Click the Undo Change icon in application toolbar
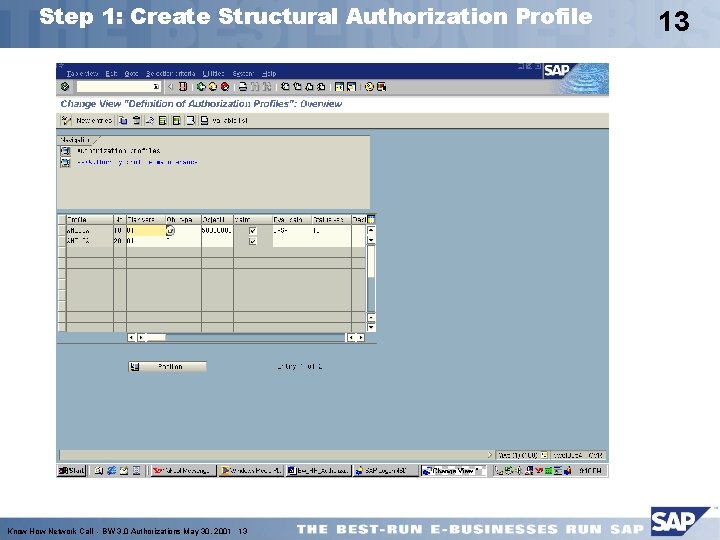 click(150, 120)
